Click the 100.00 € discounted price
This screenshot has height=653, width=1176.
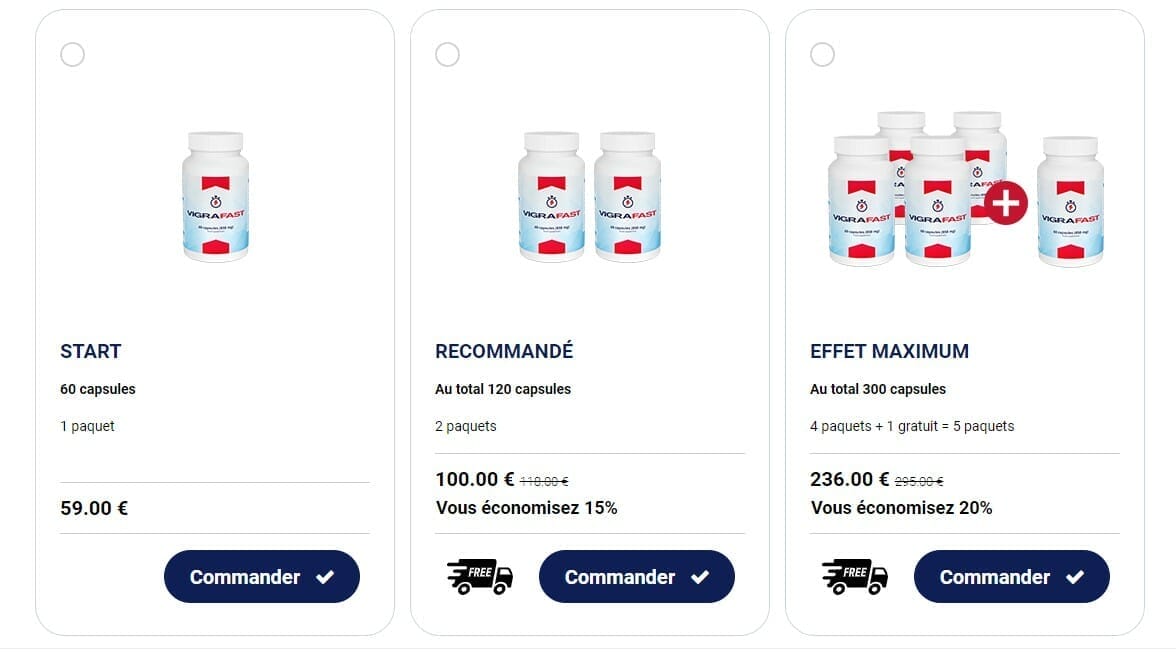[x=475, y=479]
